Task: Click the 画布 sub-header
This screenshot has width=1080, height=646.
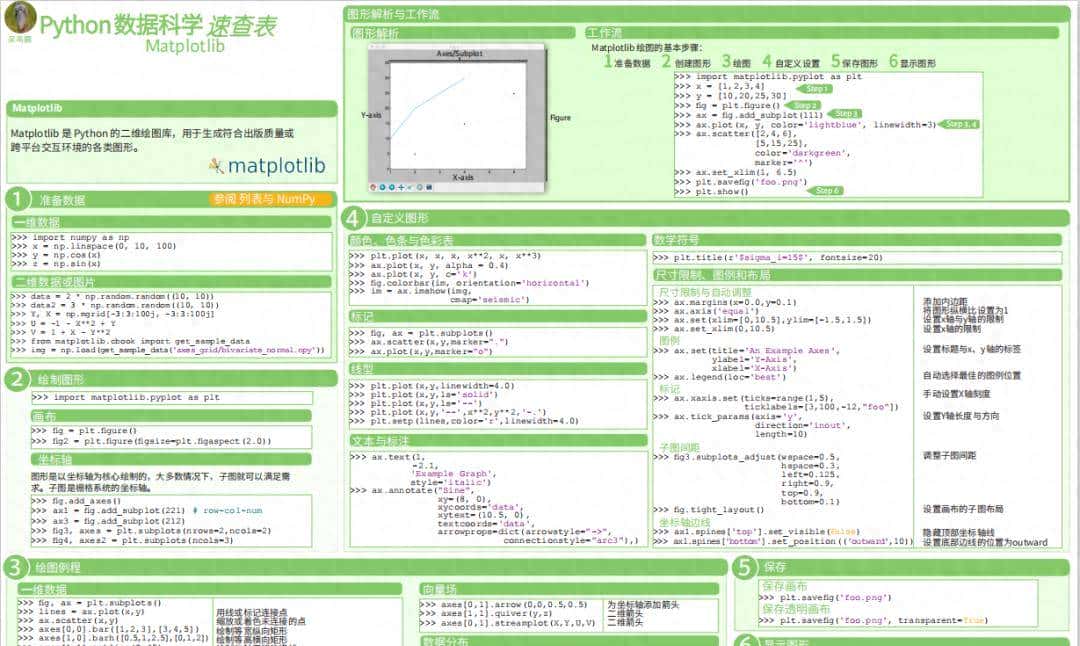Action: (171, 416)
